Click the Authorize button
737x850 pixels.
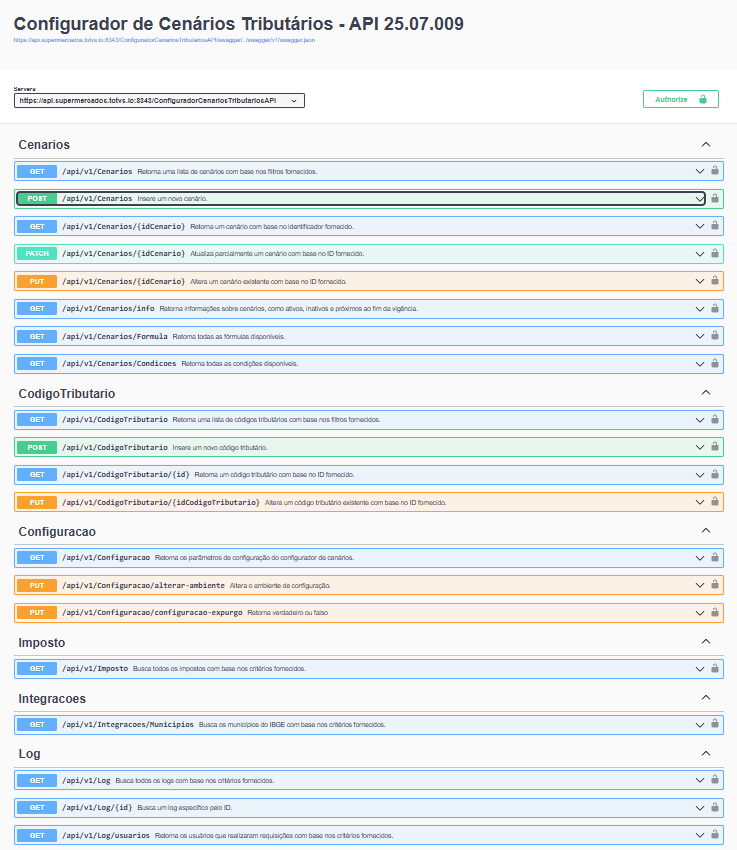pyautogui.click(x=680, y=99)
